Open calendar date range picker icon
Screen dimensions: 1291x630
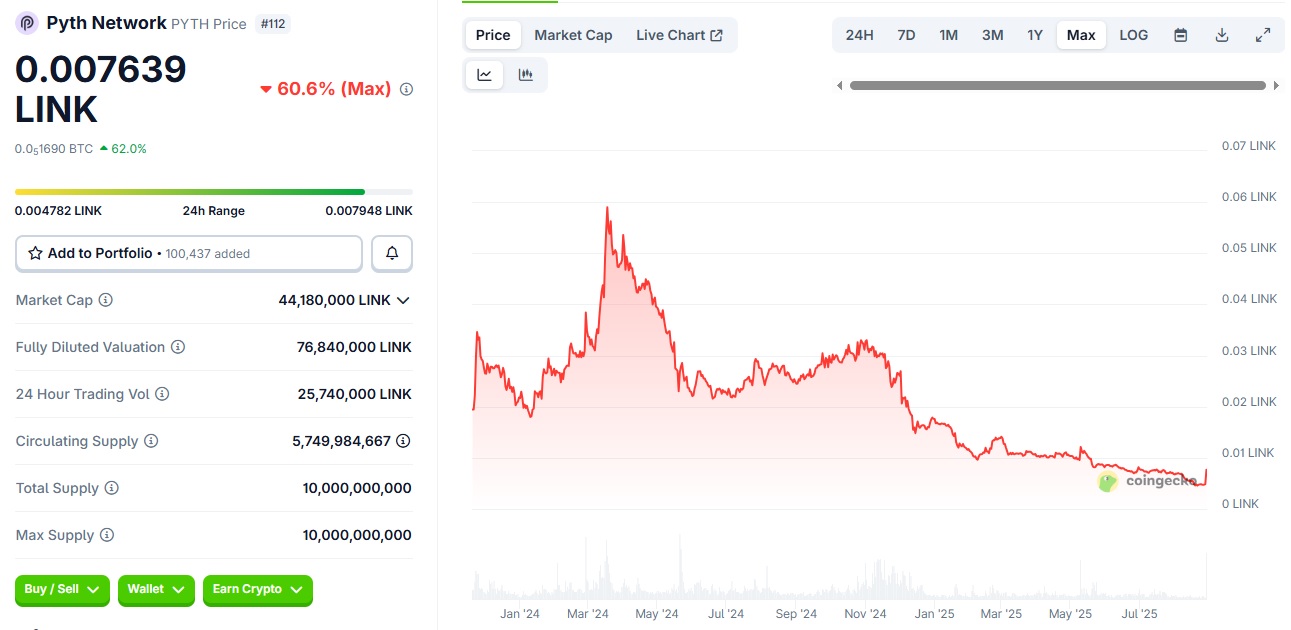click(x=1181, y=35)
